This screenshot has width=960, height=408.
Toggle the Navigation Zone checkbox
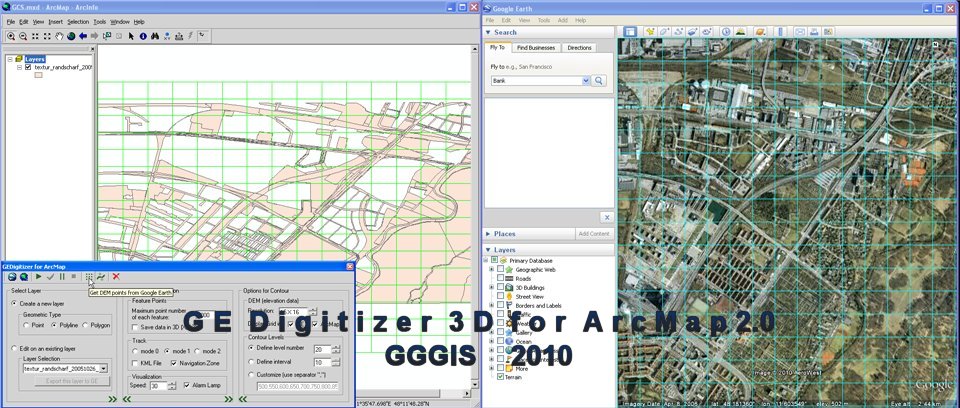174,364
